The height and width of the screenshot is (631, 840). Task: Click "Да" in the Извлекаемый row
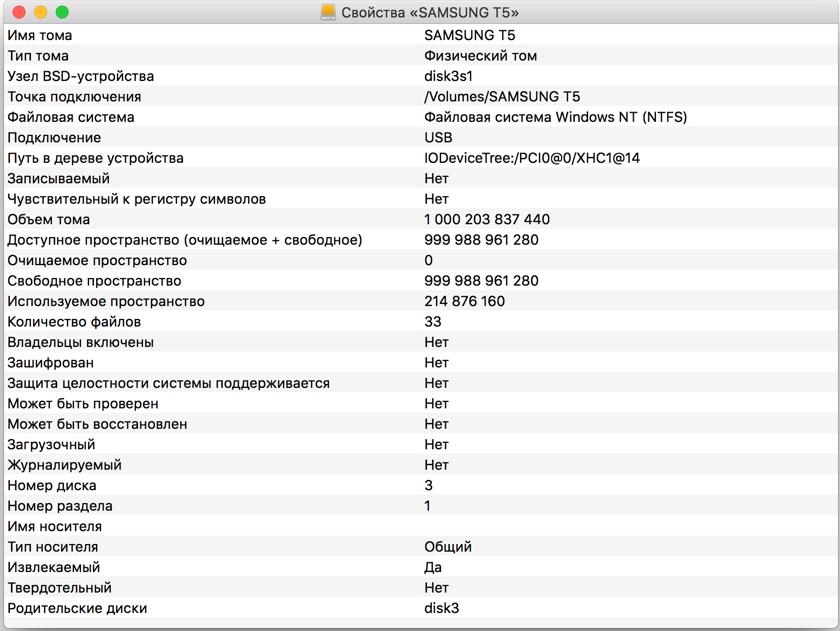(x=433, y=568)
